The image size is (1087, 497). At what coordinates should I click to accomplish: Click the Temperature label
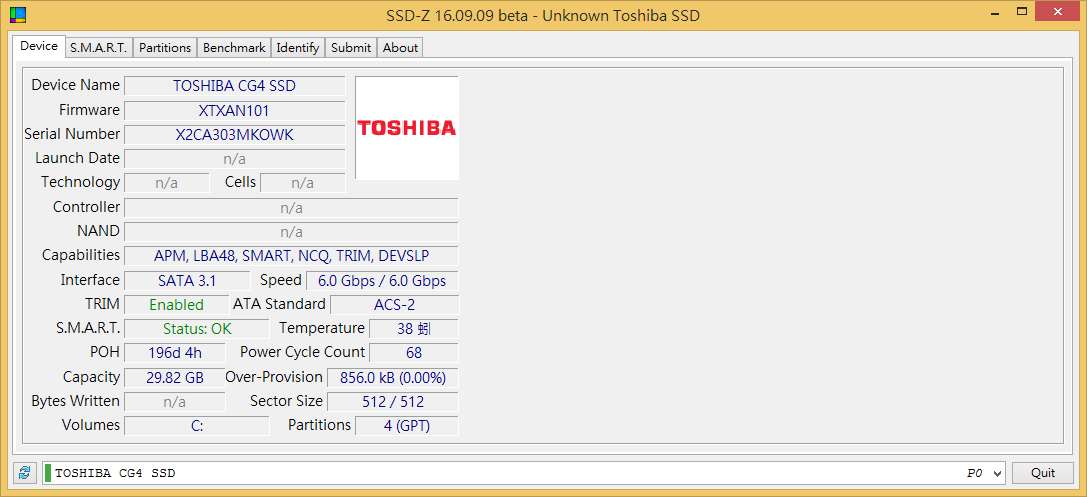pos(322,328)
